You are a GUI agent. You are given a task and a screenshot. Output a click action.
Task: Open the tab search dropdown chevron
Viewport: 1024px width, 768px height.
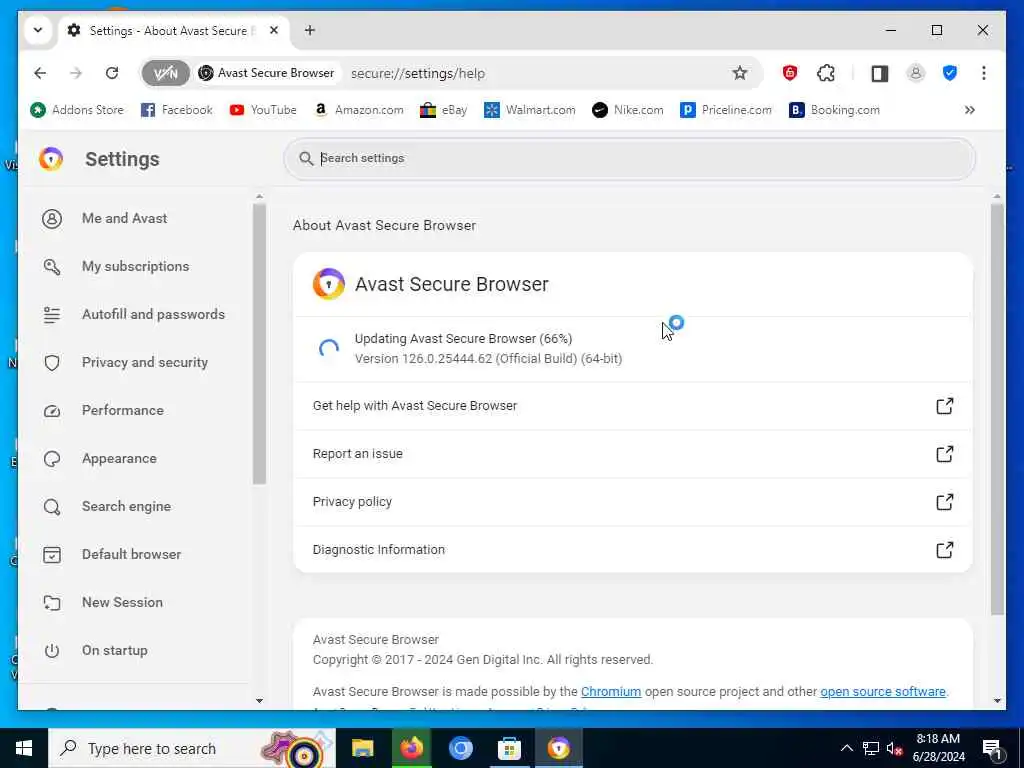pos(38,30)
